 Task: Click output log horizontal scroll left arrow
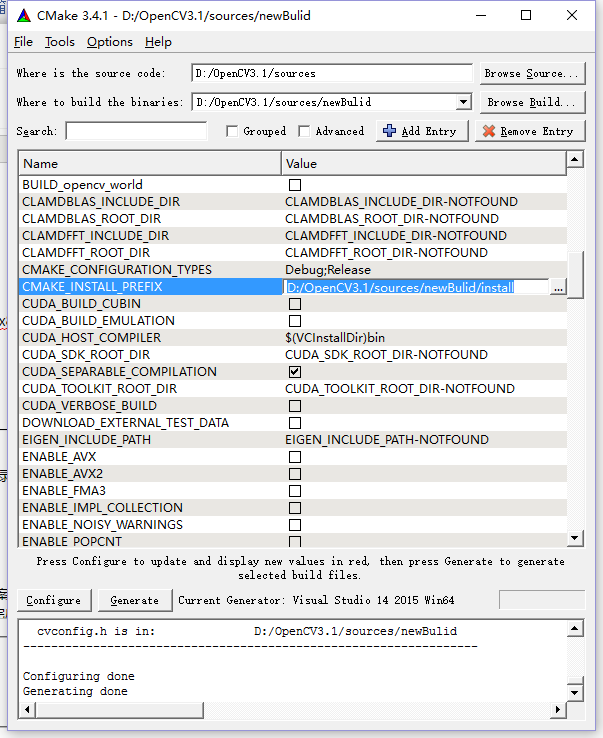click(x=27, y=710)
